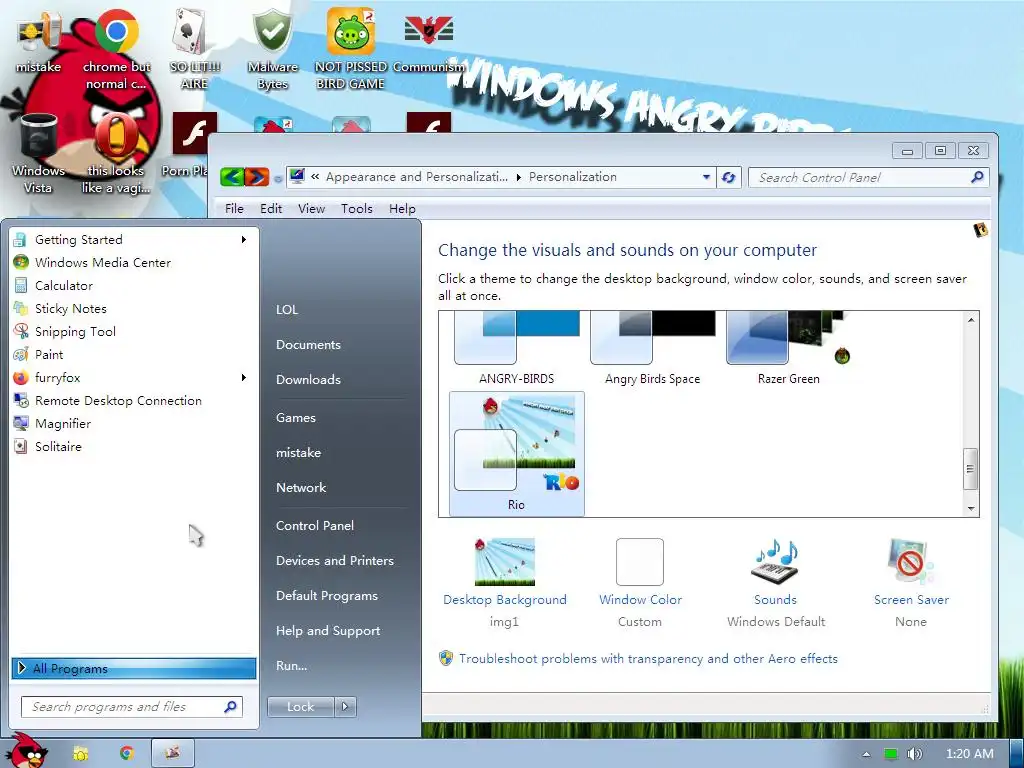Click the refresh button beside address bar
The height and width of the screenshot is (768, 1024).
pyautogui.click(x=729, y=177)
